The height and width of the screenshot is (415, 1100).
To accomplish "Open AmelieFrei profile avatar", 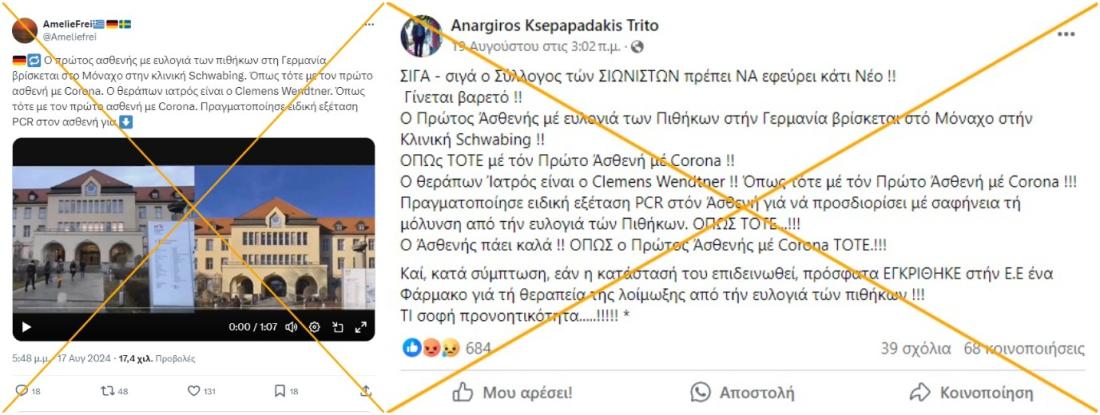I will (25, 30).
